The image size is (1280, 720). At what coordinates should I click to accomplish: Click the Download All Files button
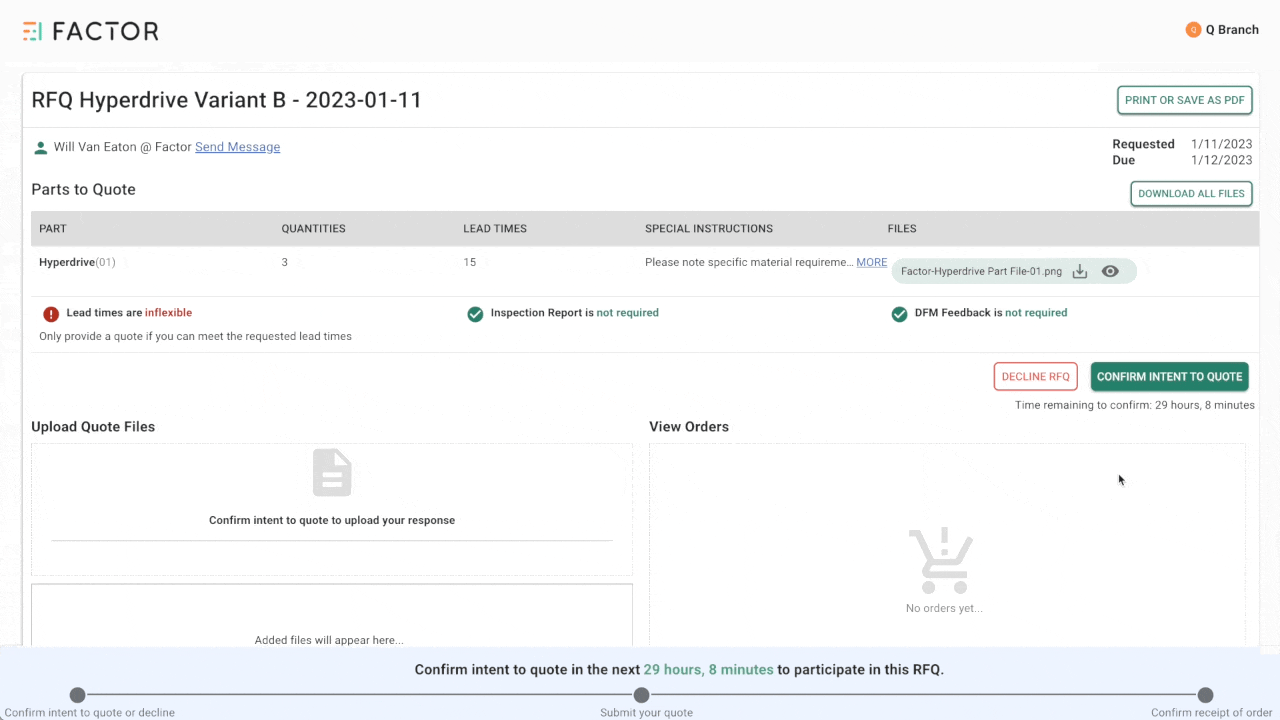[1191, 194]
